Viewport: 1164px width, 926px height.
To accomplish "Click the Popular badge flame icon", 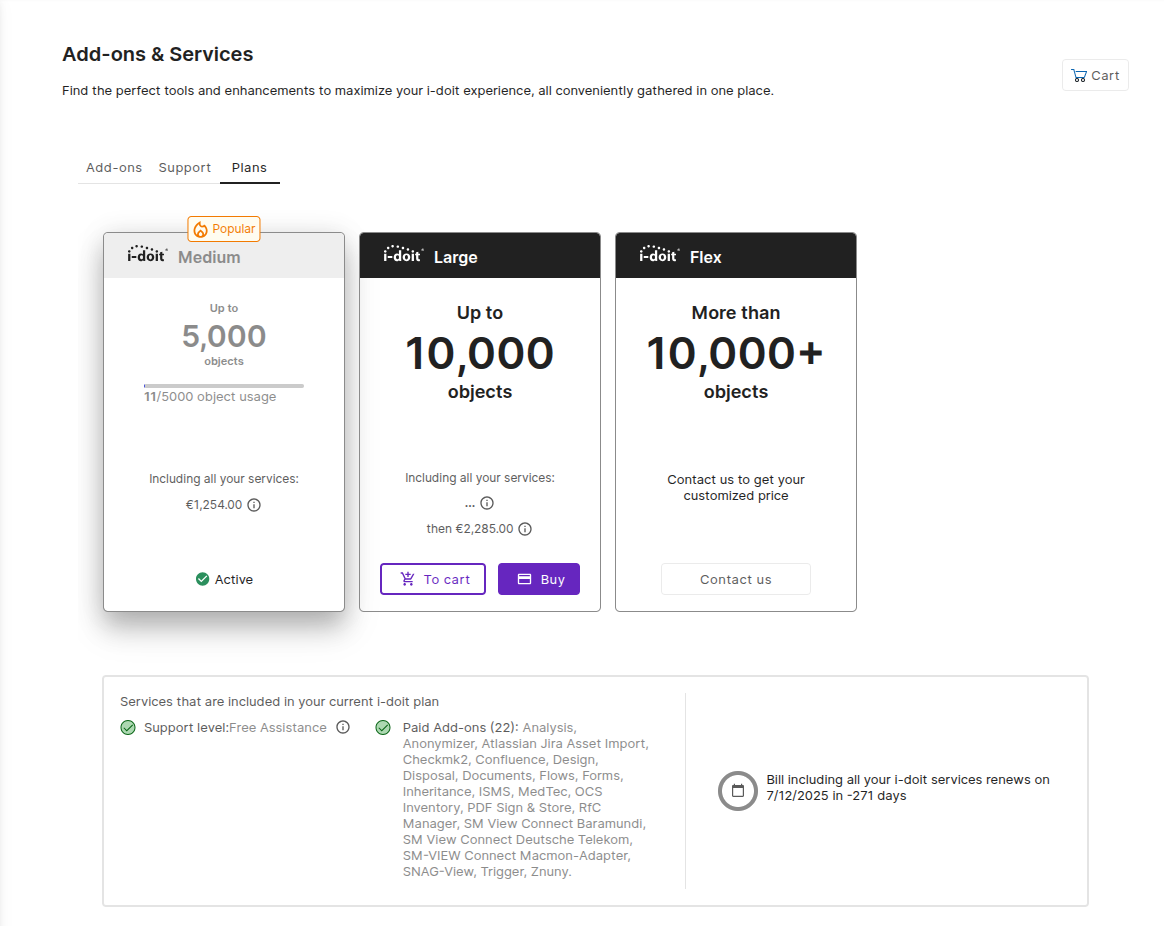I will point(200,229).
